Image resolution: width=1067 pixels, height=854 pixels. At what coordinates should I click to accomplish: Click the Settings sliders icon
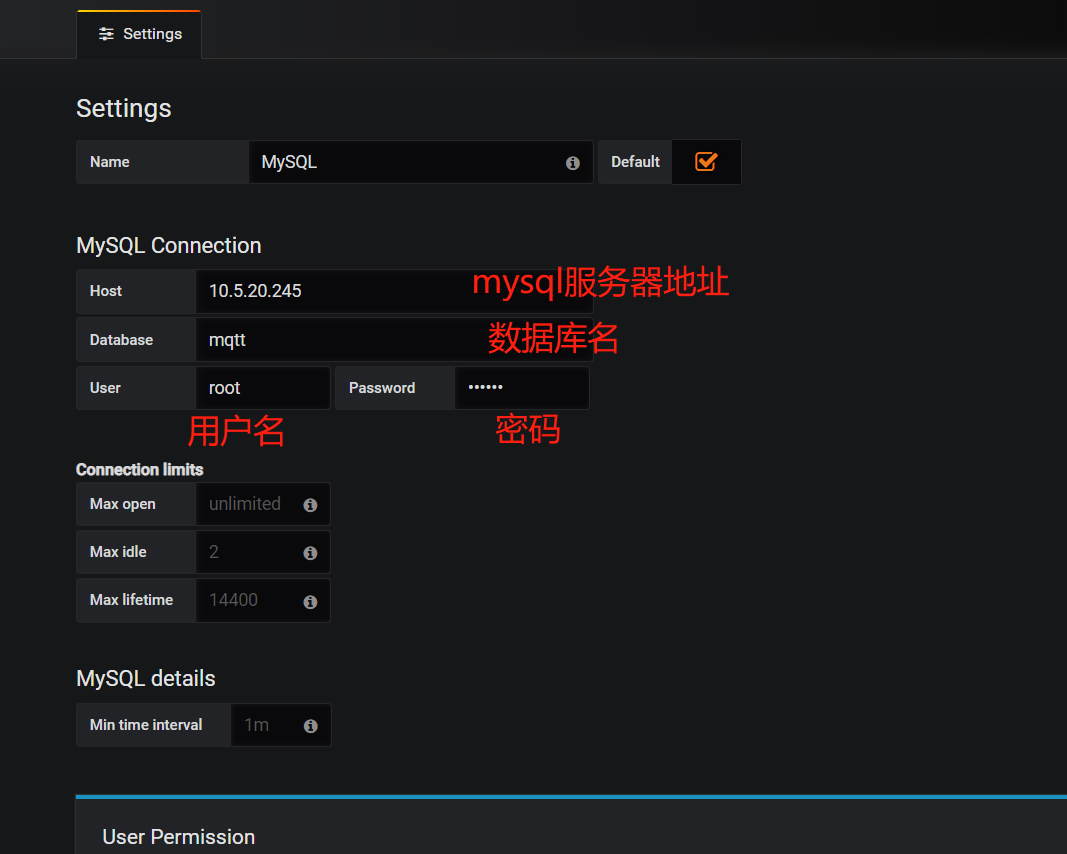pos(106,33)
